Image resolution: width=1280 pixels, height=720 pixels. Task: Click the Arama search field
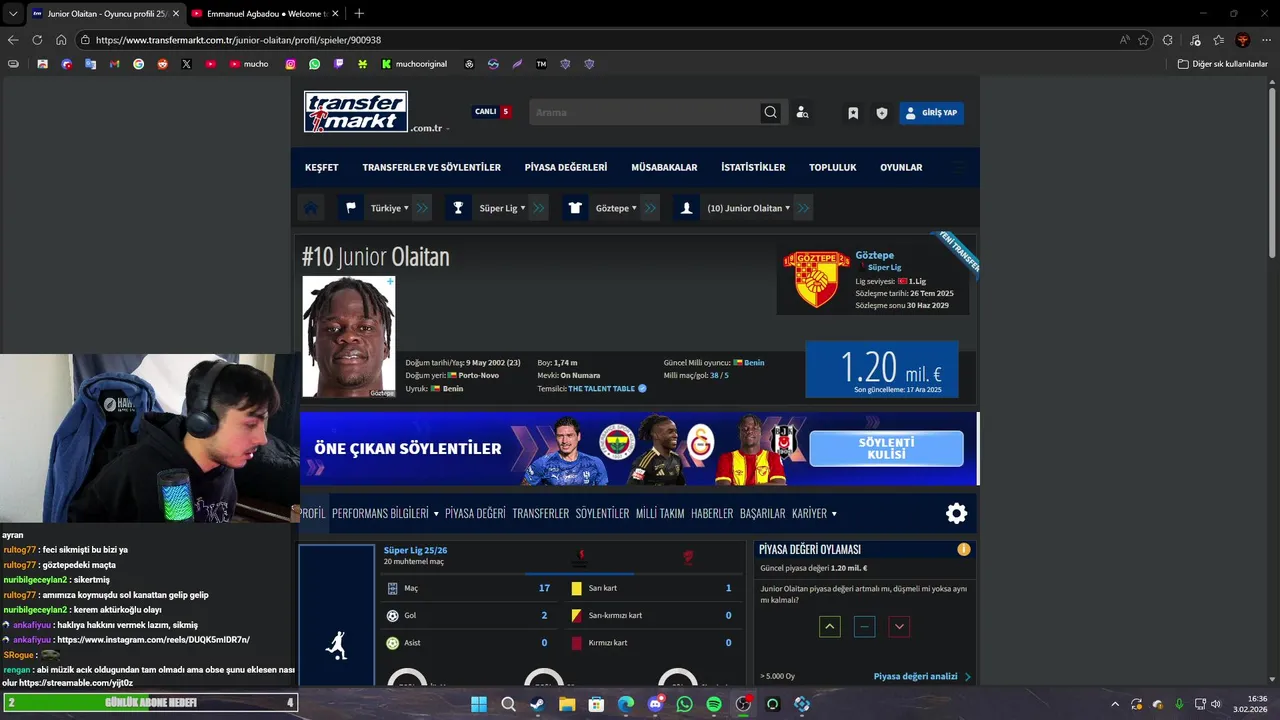(644, 113)
